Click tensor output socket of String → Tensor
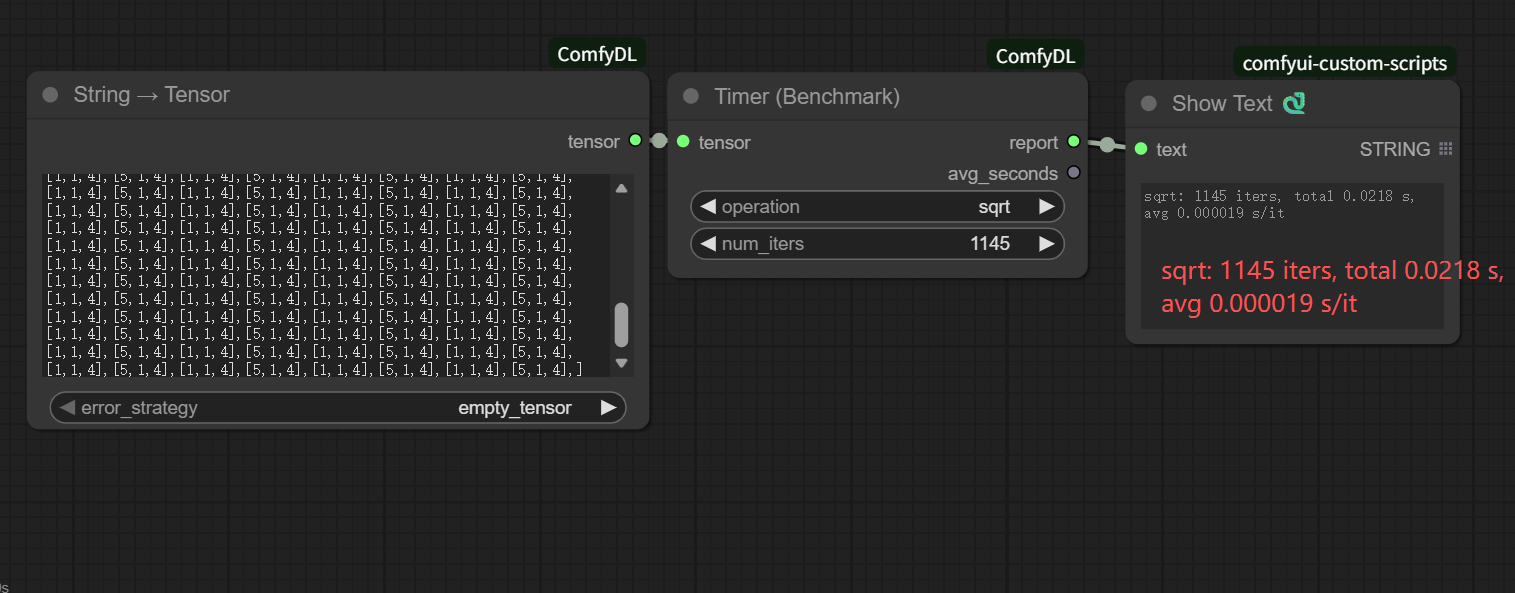Image resolution: width=1515 pixels, height=593 pixels. click(x=635, y=141)
